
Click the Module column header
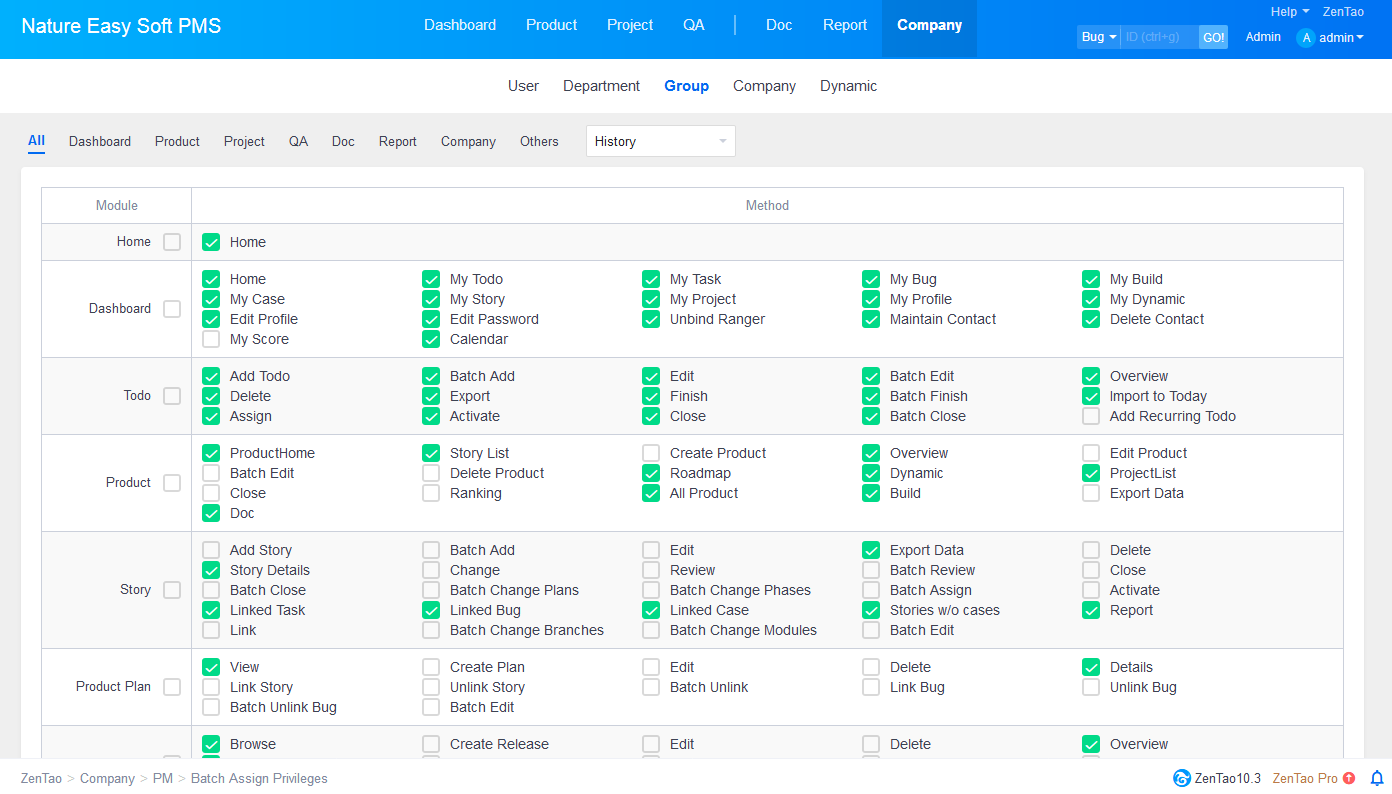click(117, 205)
